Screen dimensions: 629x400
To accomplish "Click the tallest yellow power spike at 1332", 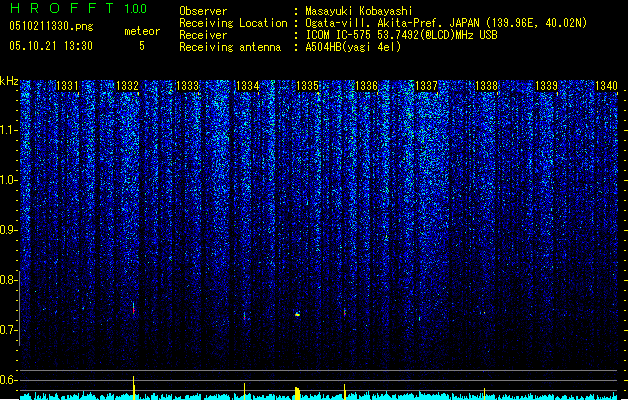I will click(134, 388).
